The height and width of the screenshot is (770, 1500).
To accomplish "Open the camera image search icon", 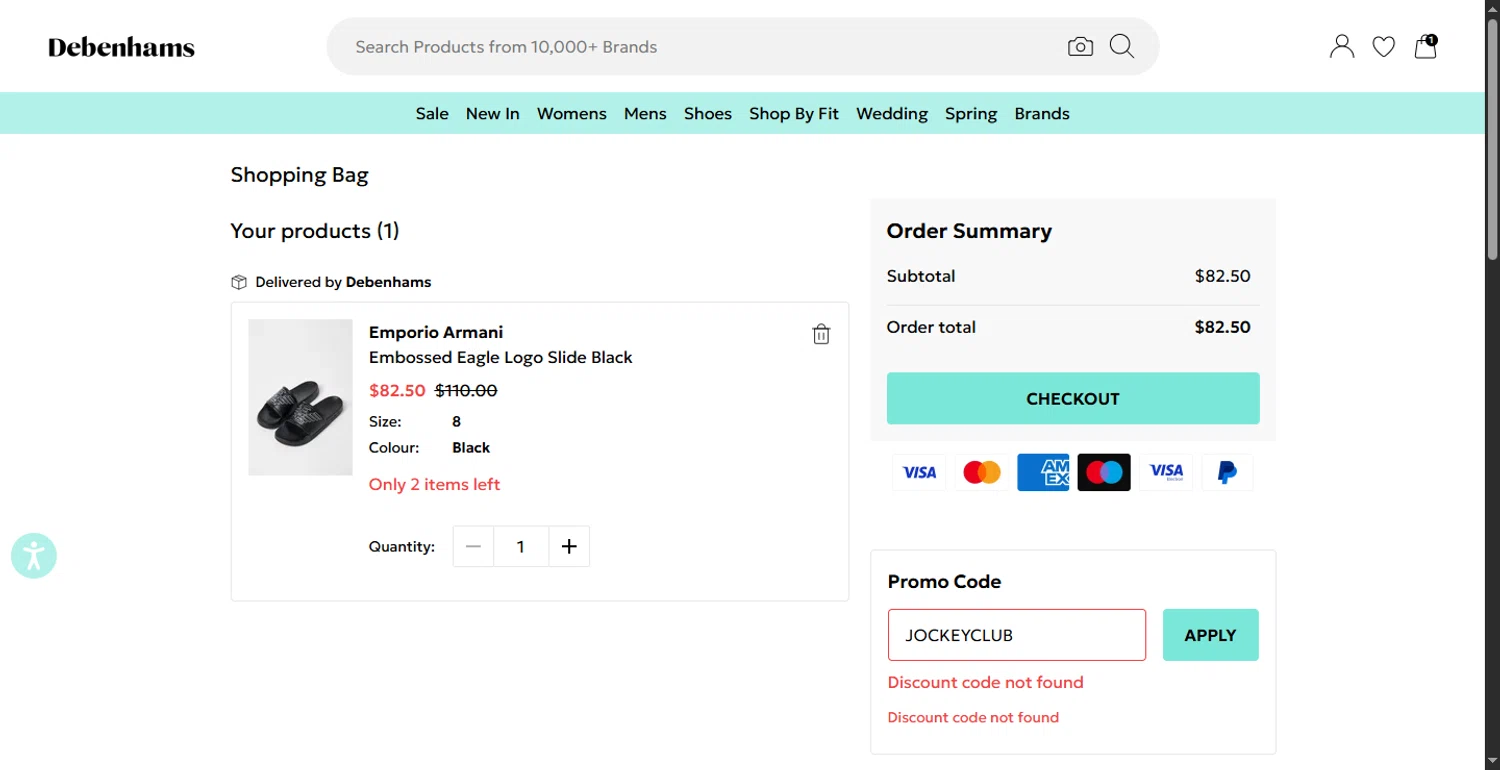I will click(1080, 47).
